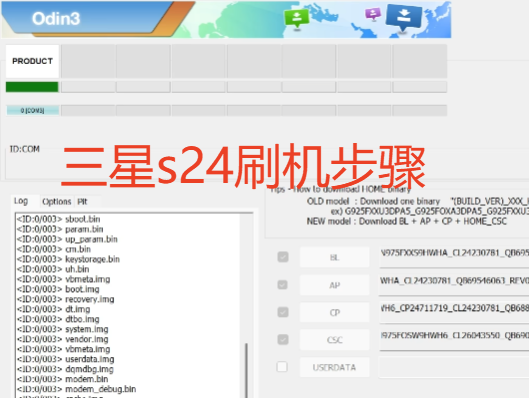This screenshot has width=529, height=398.
Task: Open the Pit tab
Action: point(82,202)
